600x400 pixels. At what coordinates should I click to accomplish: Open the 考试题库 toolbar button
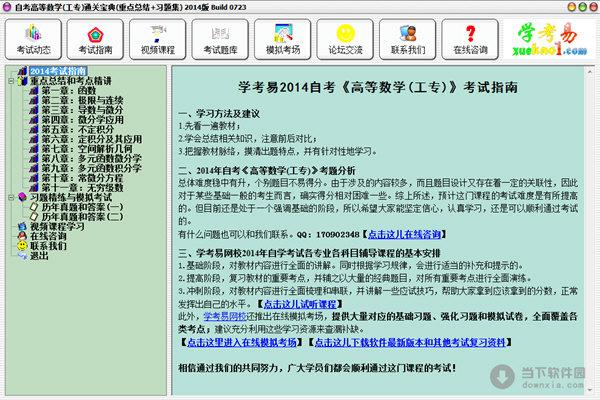click(220, 39)
